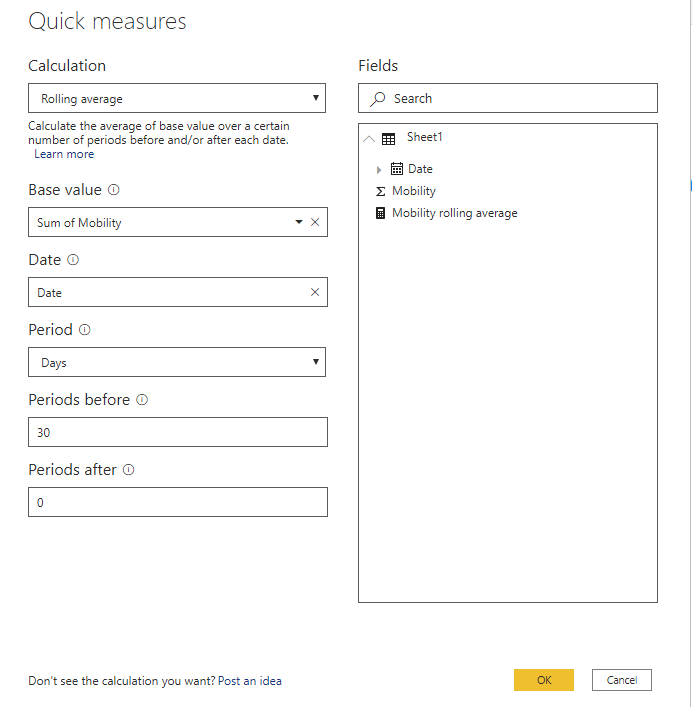Select the Sheet1 table name

tap(425, 137)
